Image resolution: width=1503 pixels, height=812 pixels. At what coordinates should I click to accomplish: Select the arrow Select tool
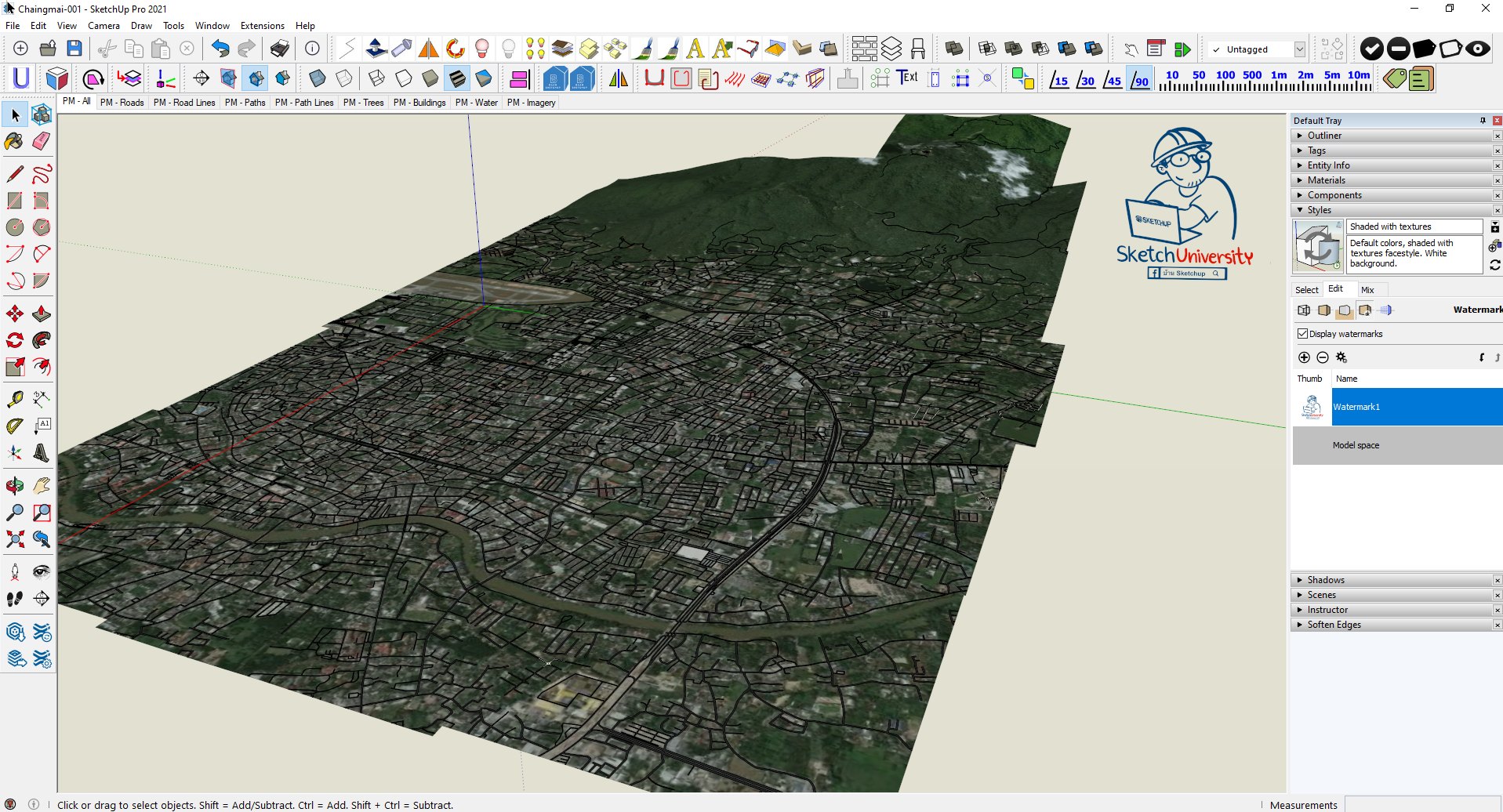(x=15, y=114)
